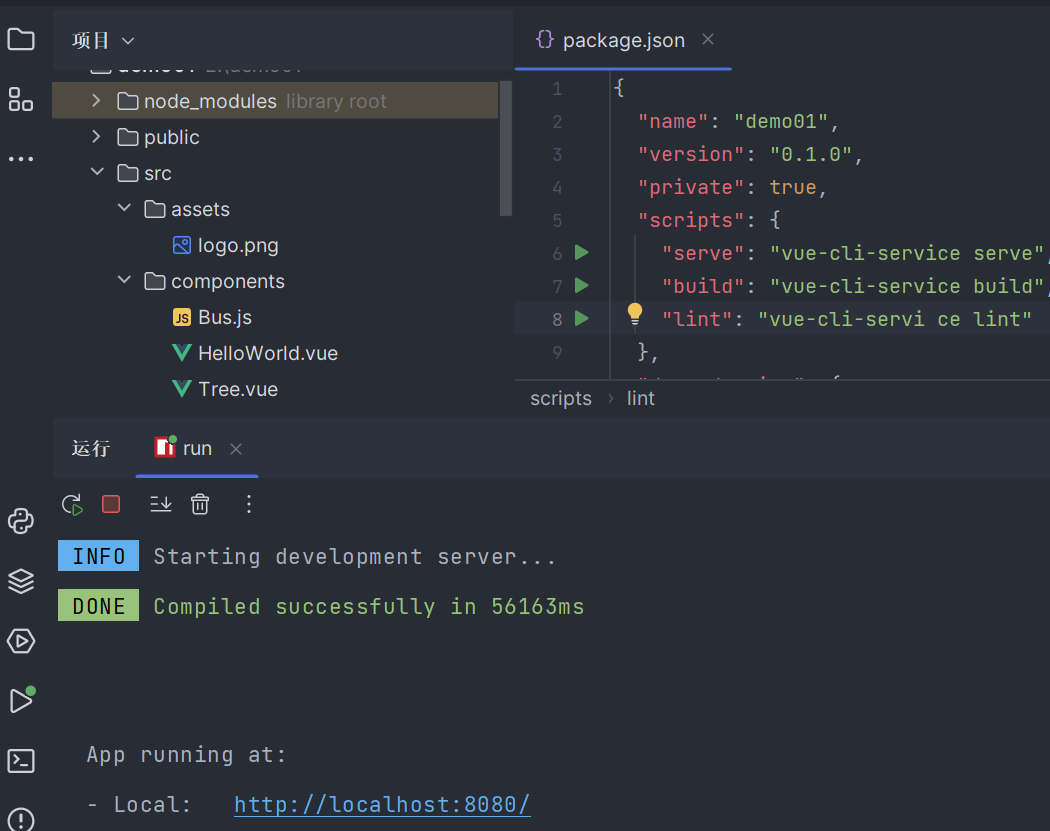Viewport: 1050px width, 831px height.
Task: Click the HelloWorld.vue Vue icon
Action: [181, 352]
